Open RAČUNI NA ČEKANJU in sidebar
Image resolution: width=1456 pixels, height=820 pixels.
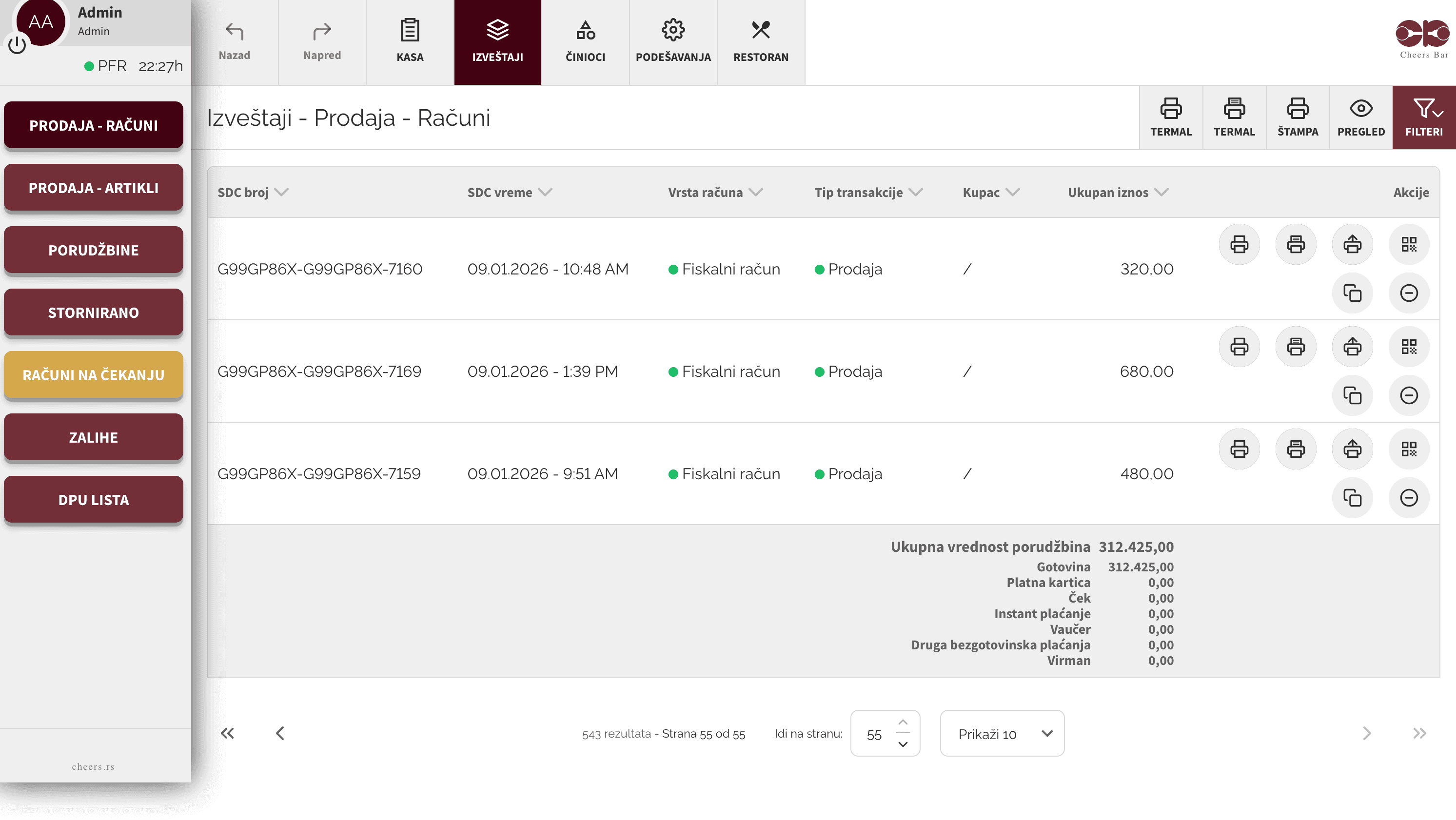[x=93, y=375]
